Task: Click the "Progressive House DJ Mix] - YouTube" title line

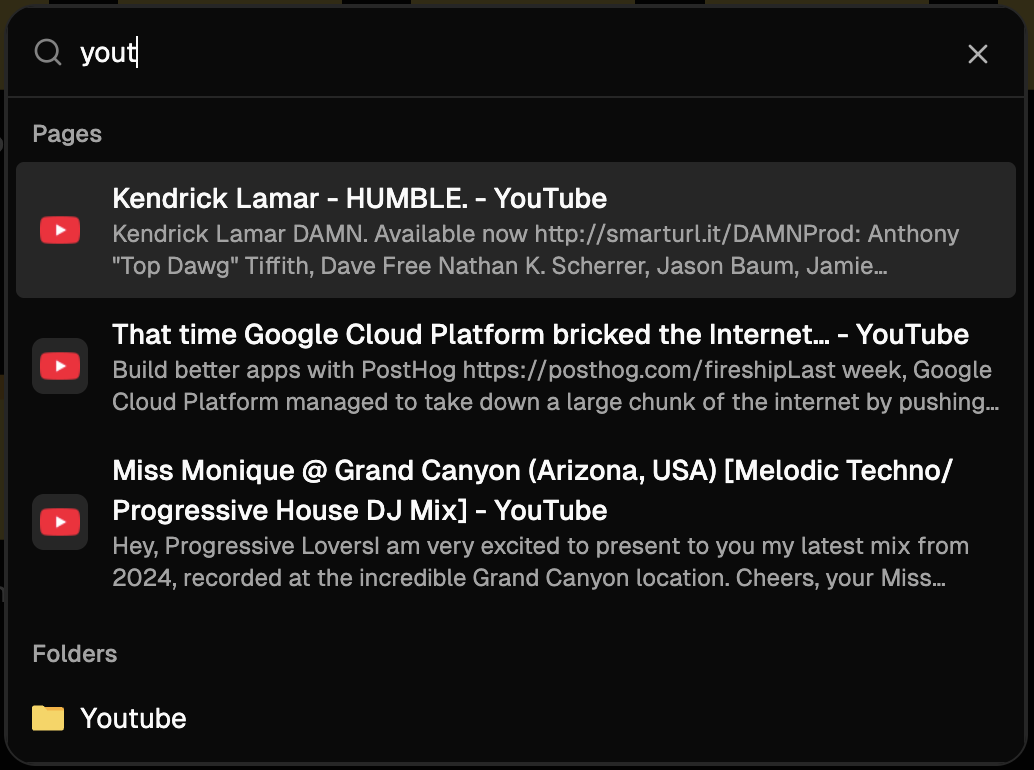Action: click(359, 510)
